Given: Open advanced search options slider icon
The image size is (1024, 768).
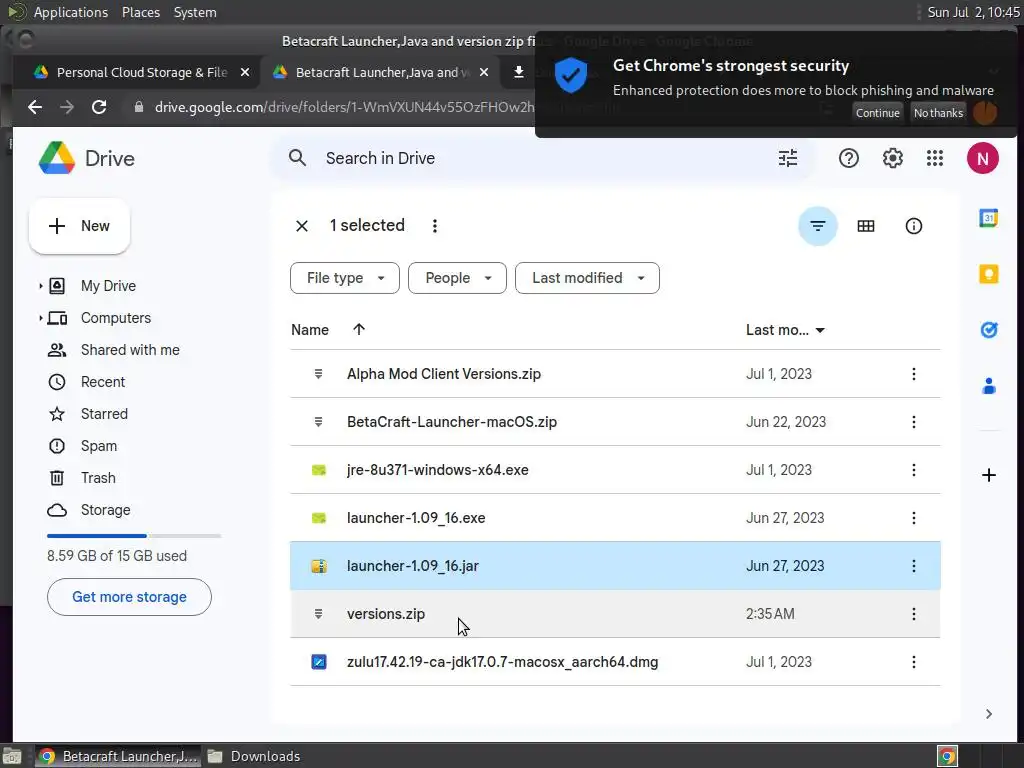Looking at the screenshot, I should point(788,158).
